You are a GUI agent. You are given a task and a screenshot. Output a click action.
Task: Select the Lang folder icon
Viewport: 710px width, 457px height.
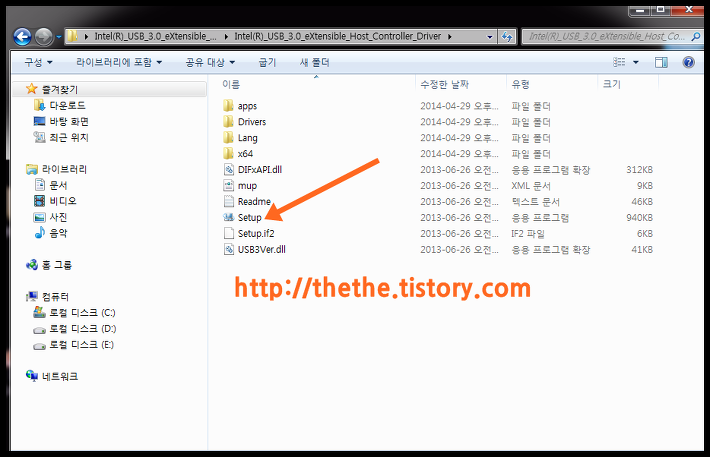pos(228,138)
